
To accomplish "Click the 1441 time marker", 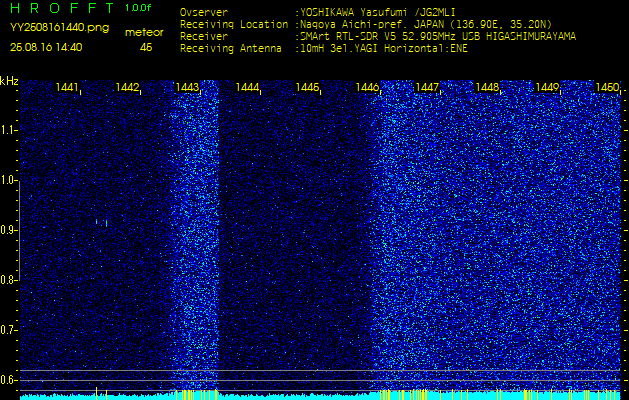I will pos(67,87).
